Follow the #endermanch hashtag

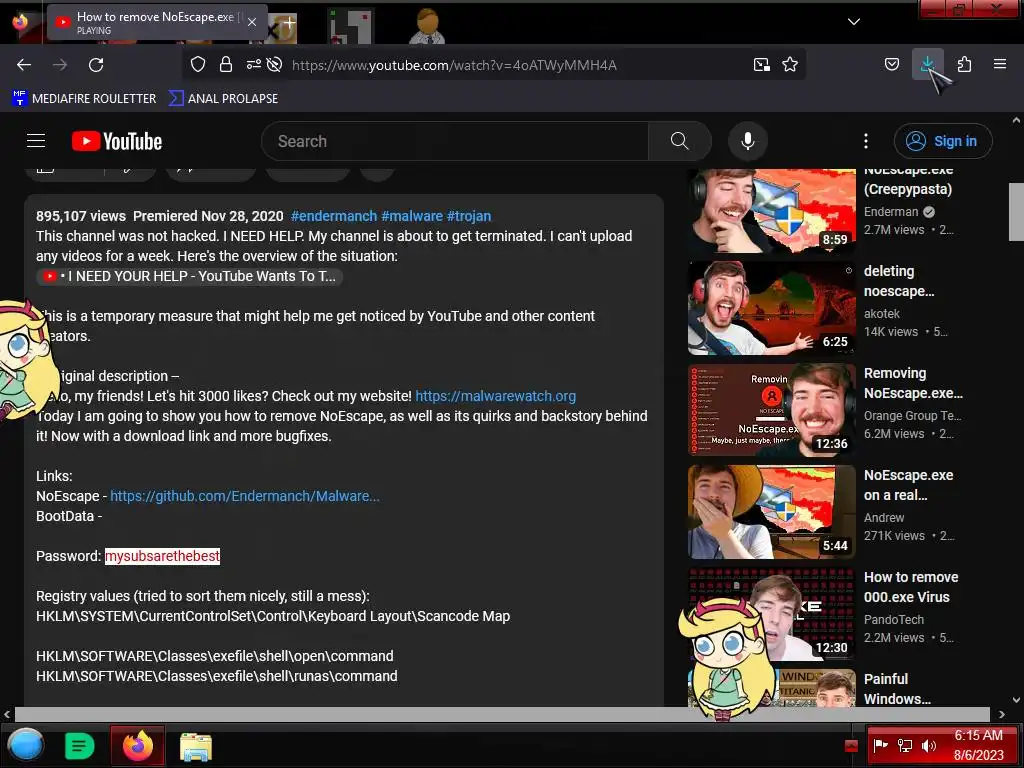click(x=334, y=216)
